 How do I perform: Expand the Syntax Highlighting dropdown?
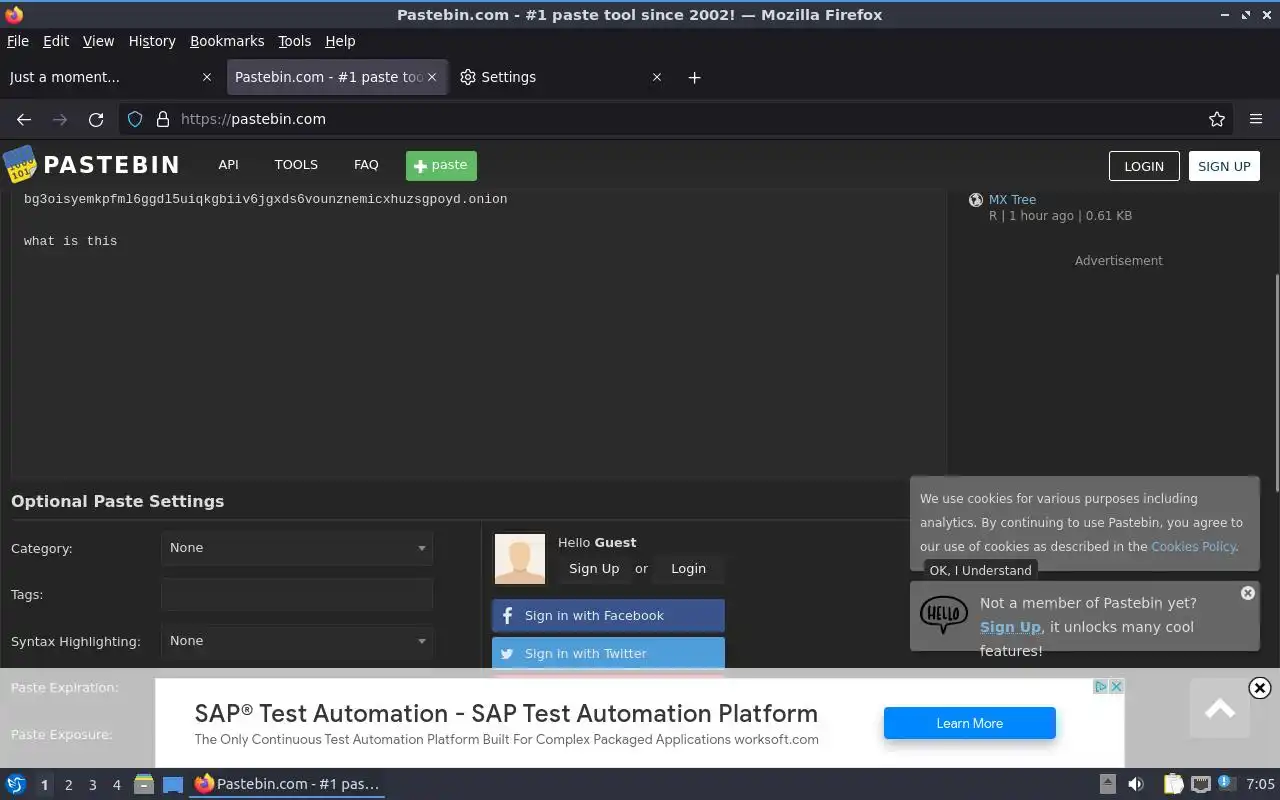coord(297,641)
